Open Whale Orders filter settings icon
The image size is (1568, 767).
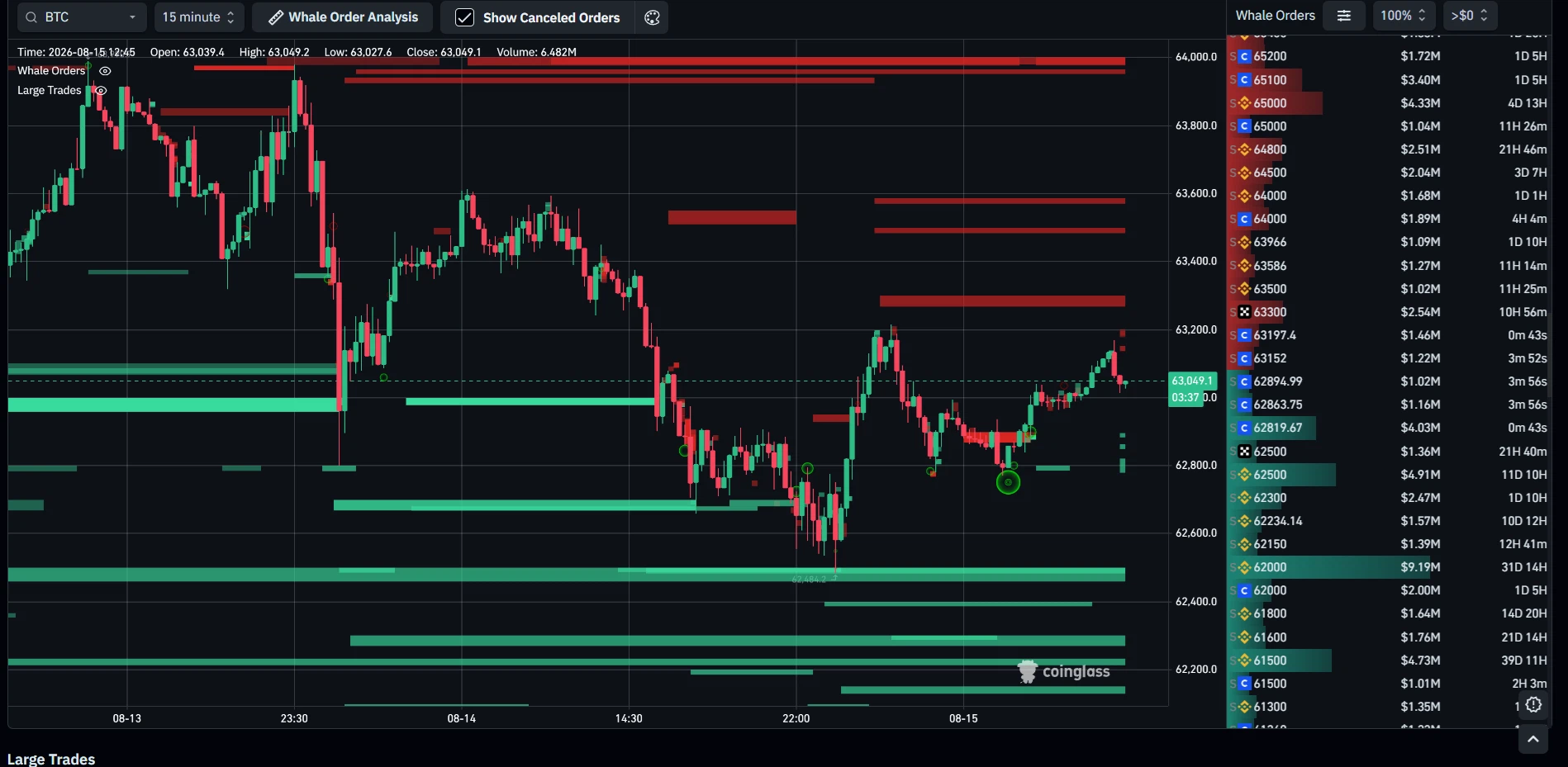pyautogui.click(x=1344, y=16)
